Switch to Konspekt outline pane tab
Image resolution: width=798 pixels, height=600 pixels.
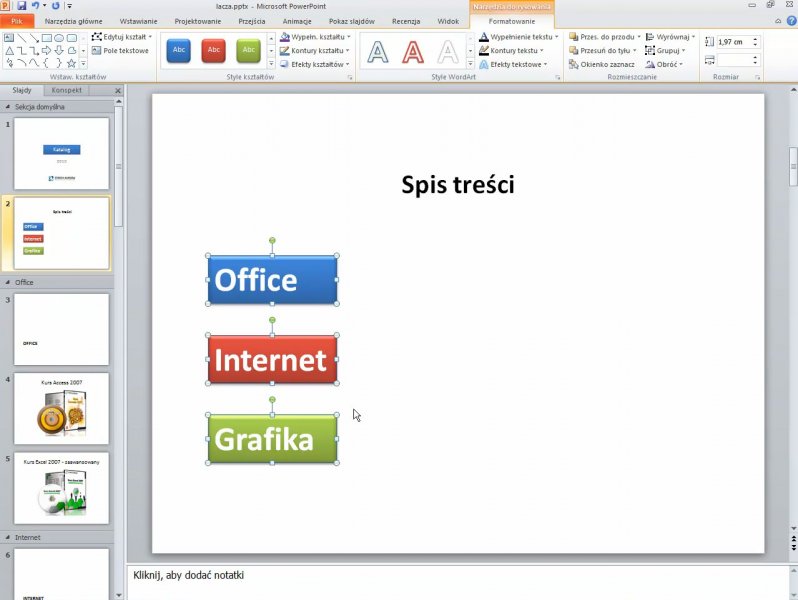[67, 90]
